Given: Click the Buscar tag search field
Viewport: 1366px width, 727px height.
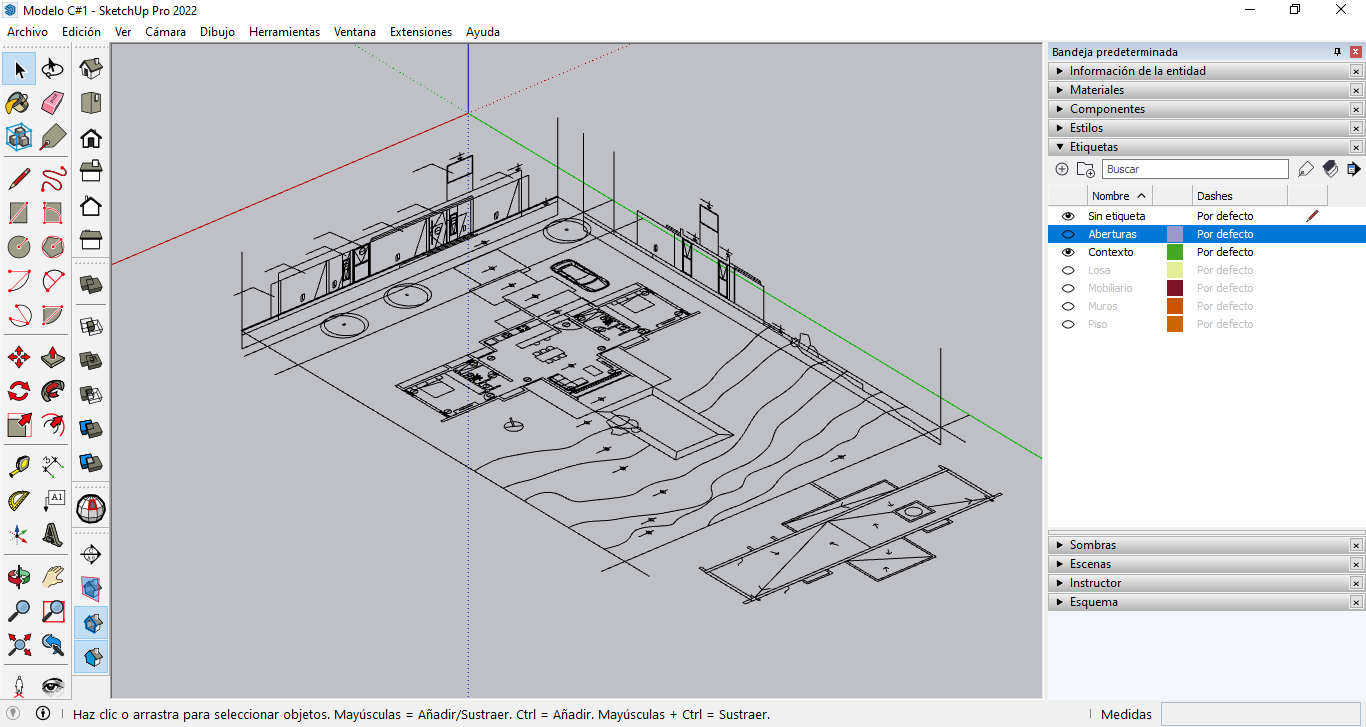Looking at the screenshot, I should tap(1194, 169).
